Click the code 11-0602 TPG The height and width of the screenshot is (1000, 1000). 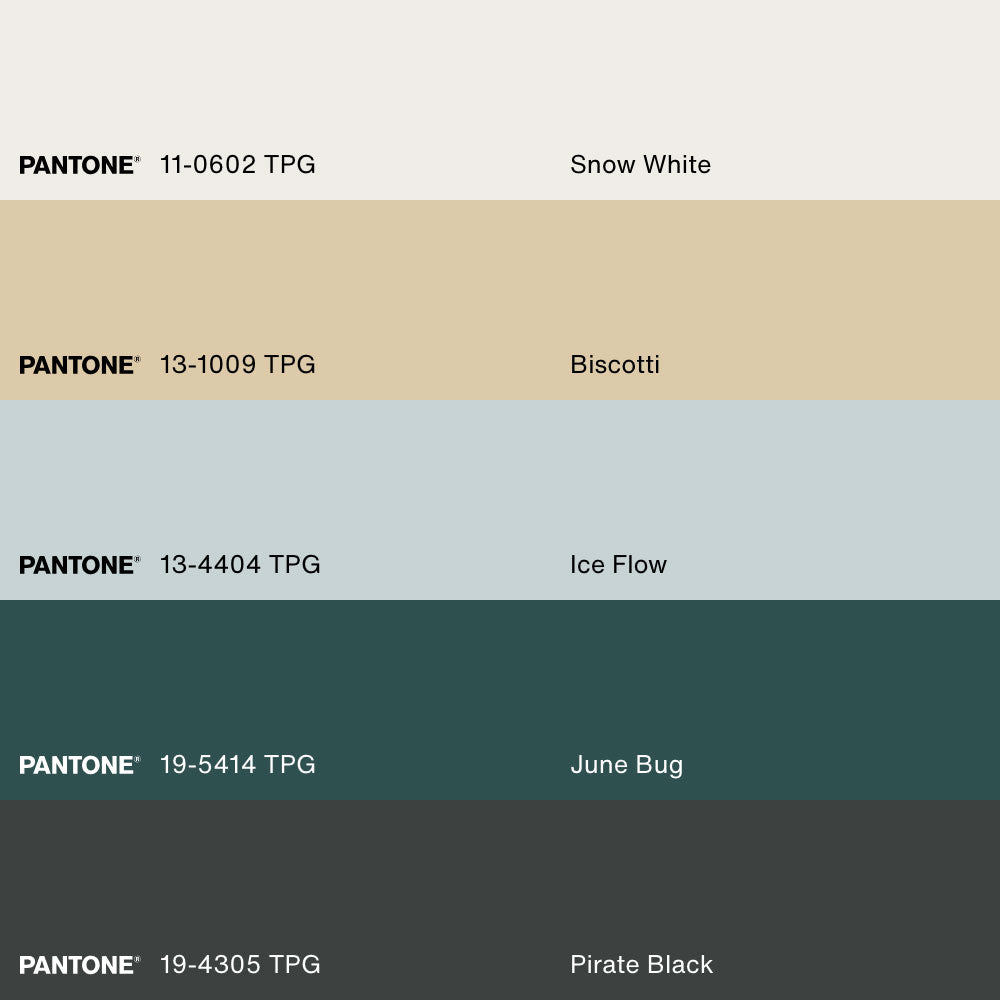click(x=238, y=165)
